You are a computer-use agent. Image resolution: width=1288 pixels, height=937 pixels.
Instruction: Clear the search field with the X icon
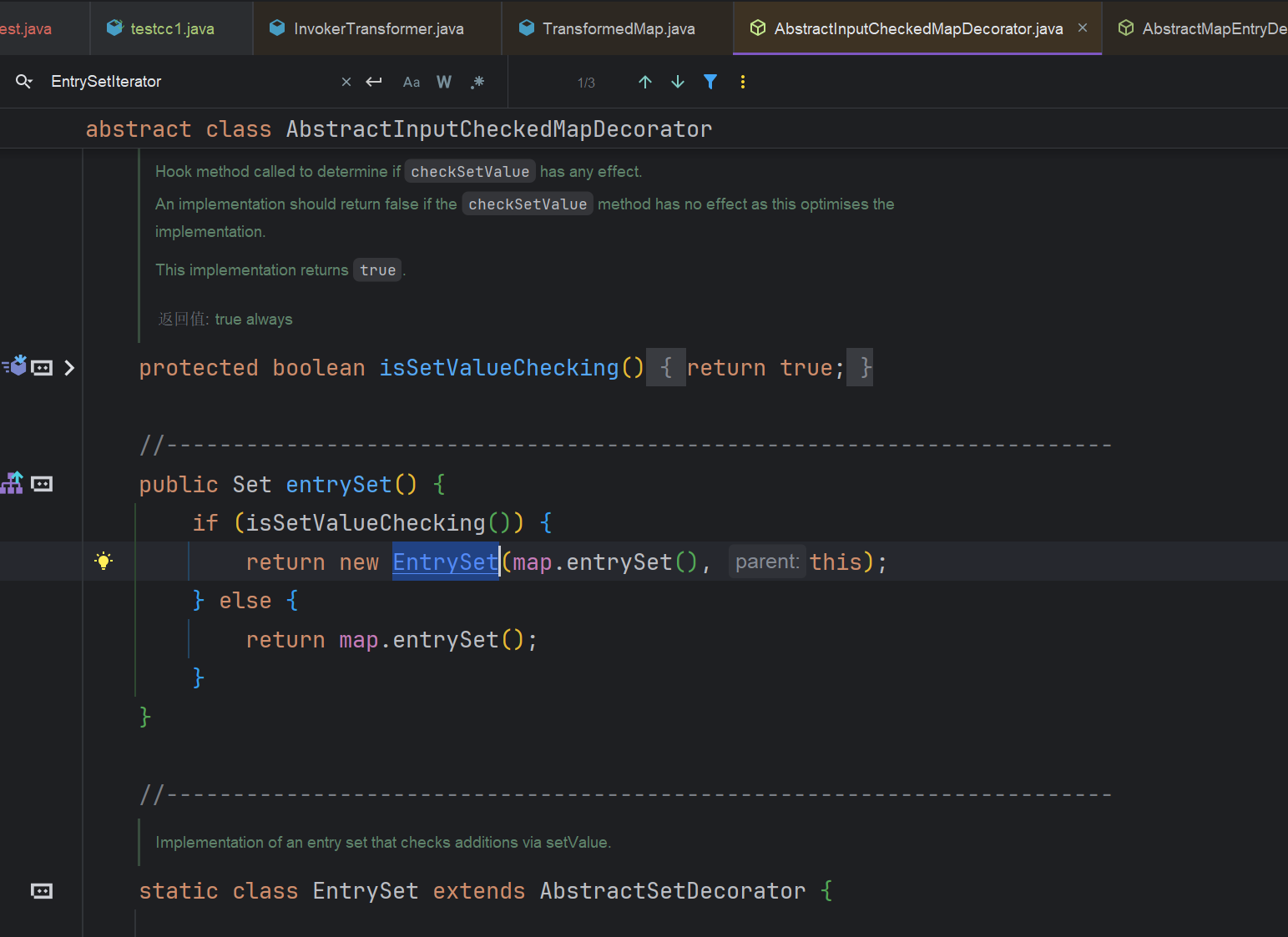[346, 82]
